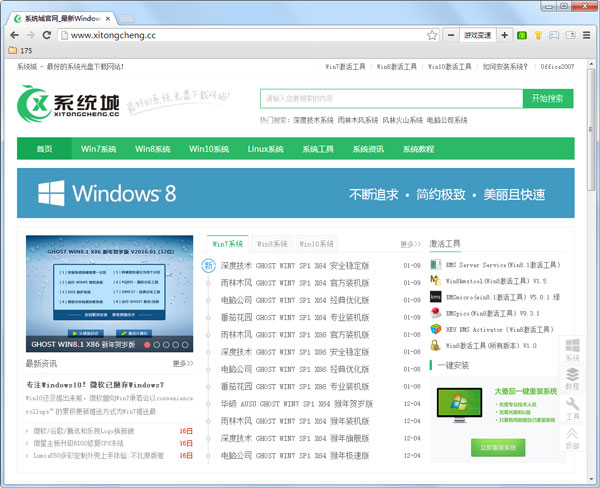The image size is (600, 488).
Task: Expand 更多>> in the system list
Action: point(411,244)
